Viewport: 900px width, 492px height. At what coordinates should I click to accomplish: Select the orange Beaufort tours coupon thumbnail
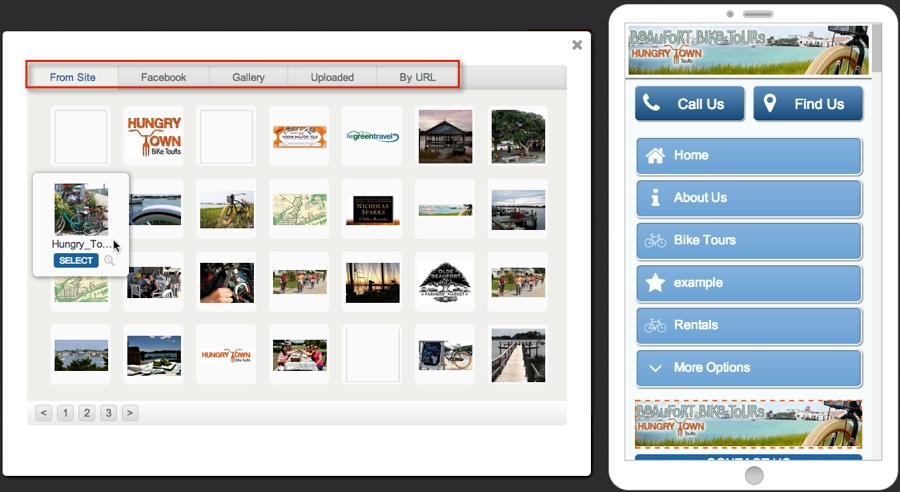[x=300, y=136]
